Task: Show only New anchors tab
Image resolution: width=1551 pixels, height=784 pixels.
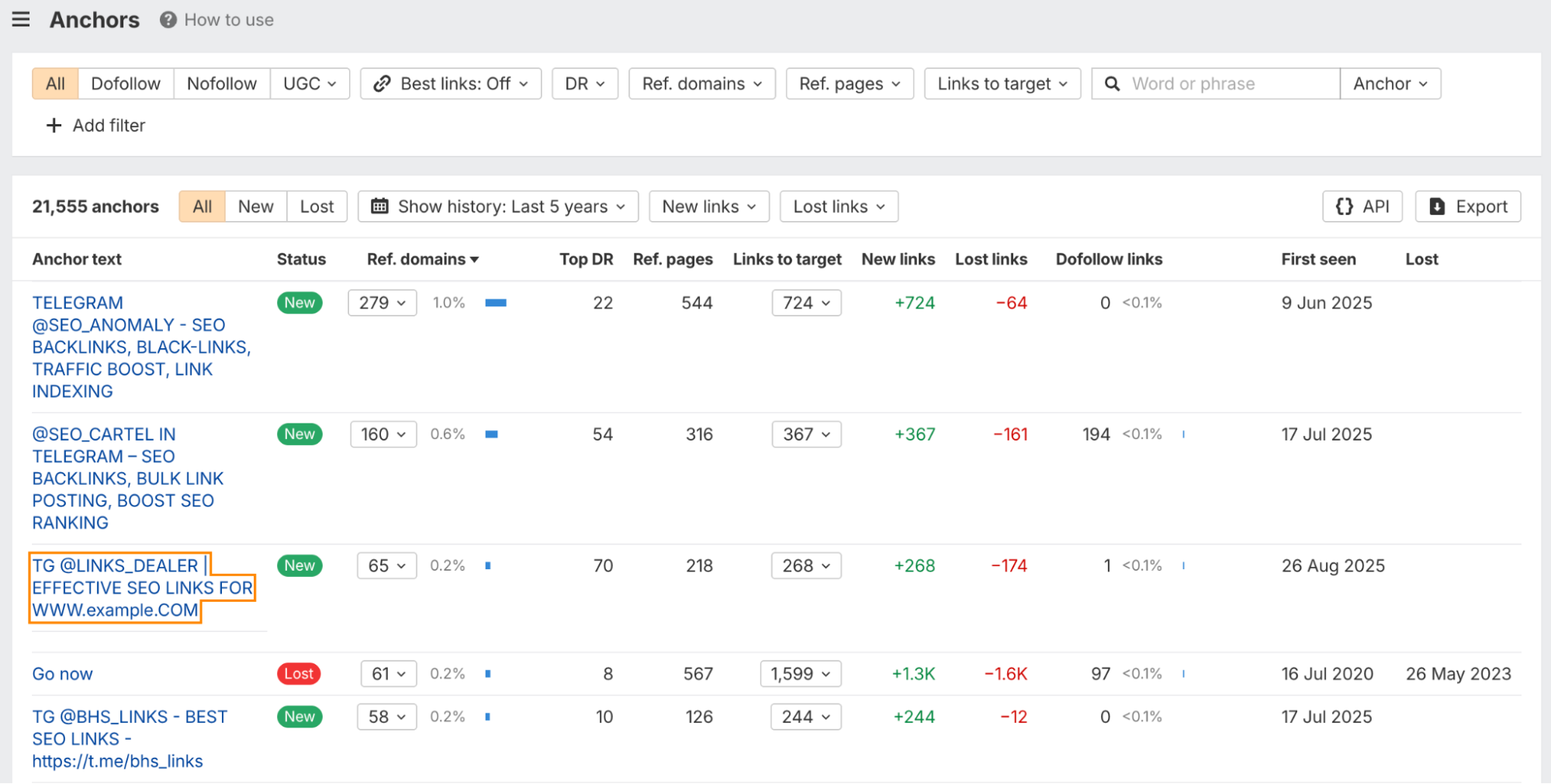Action: click(255, 206)
